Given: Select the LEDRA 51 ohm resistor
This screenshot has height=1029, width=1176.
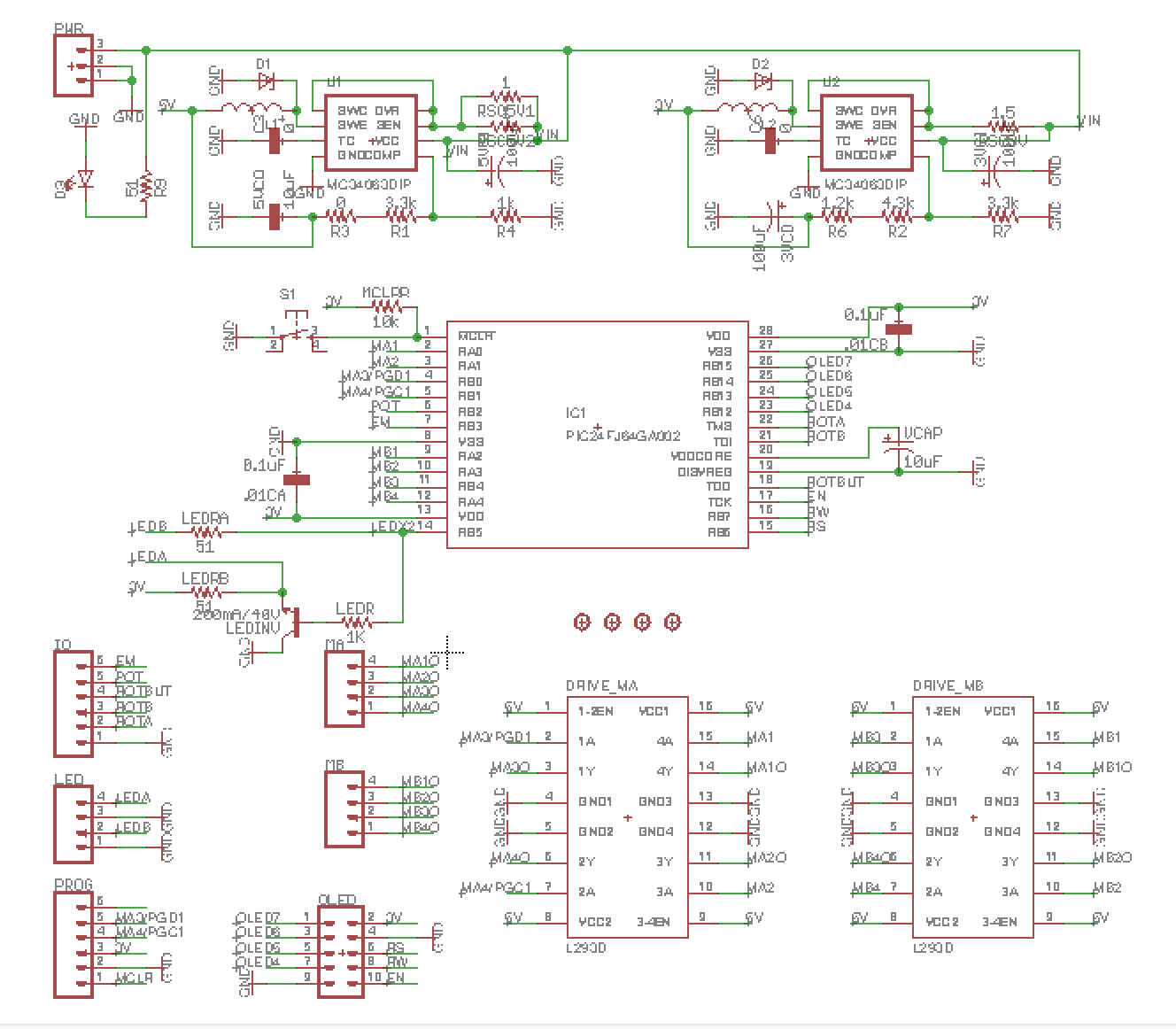Looking at the screenshot, I should point(206,532).
